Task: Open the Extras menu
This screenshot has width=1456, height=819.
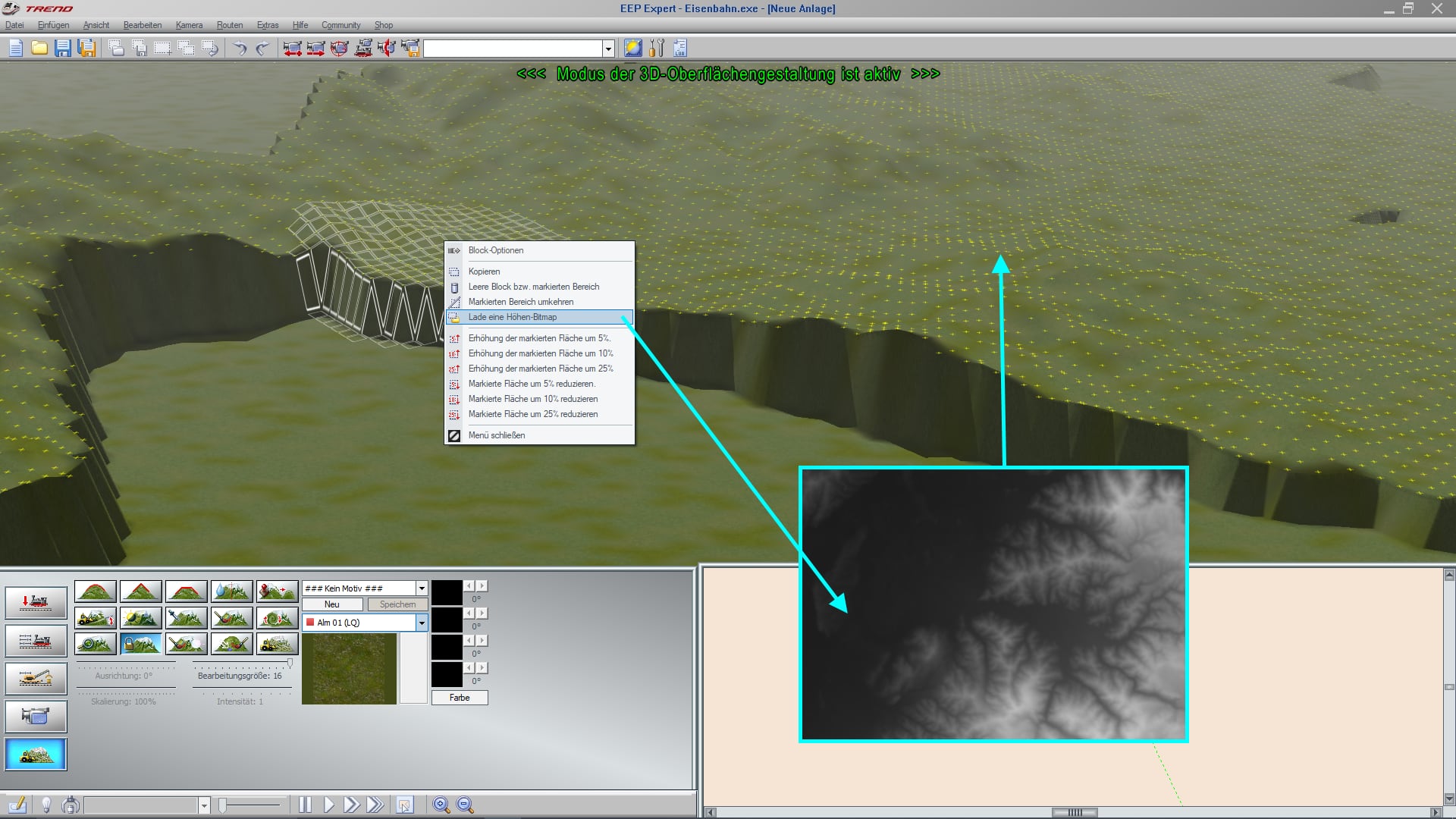Action: pos(268,25)
